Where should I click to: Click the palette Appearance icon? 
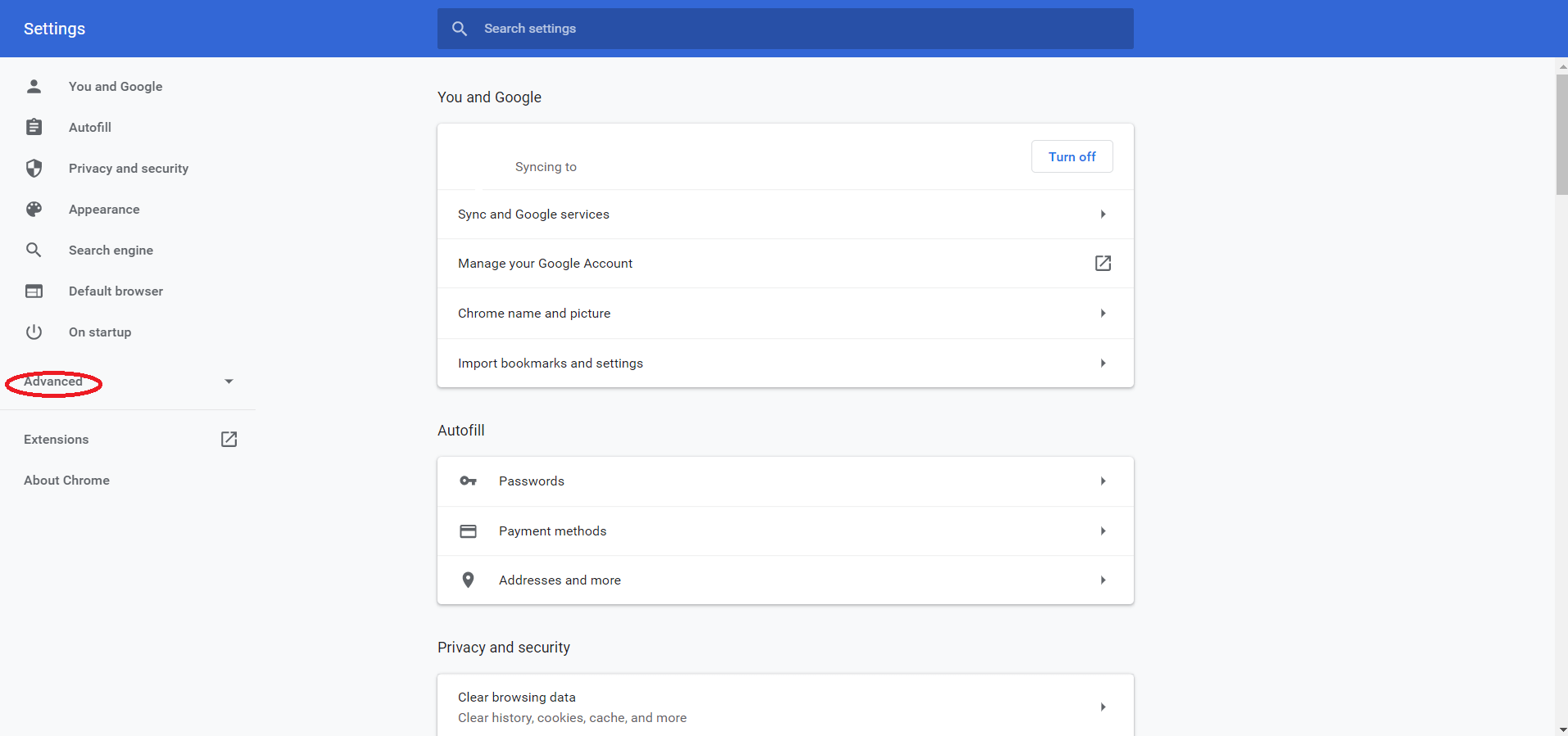pyautogui.click(x=34, y=209)
